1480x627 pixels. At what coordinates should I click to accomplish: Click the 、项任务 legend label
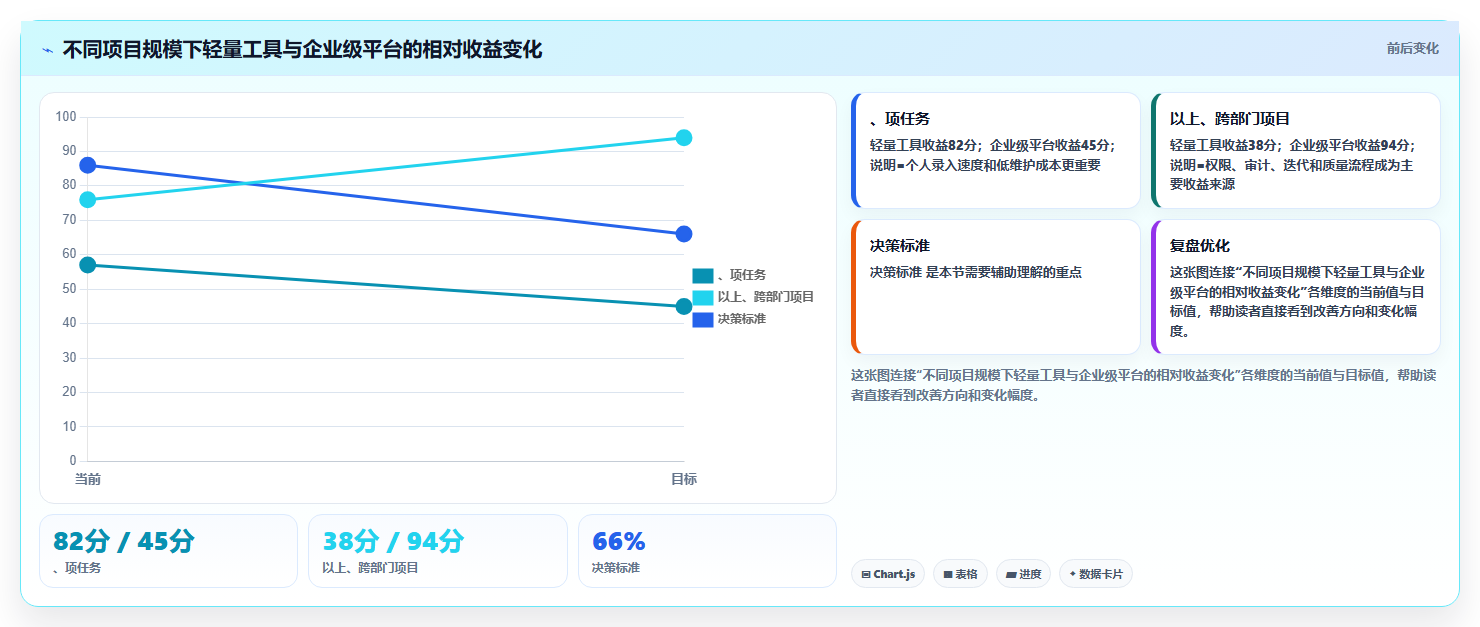point(742,275)
